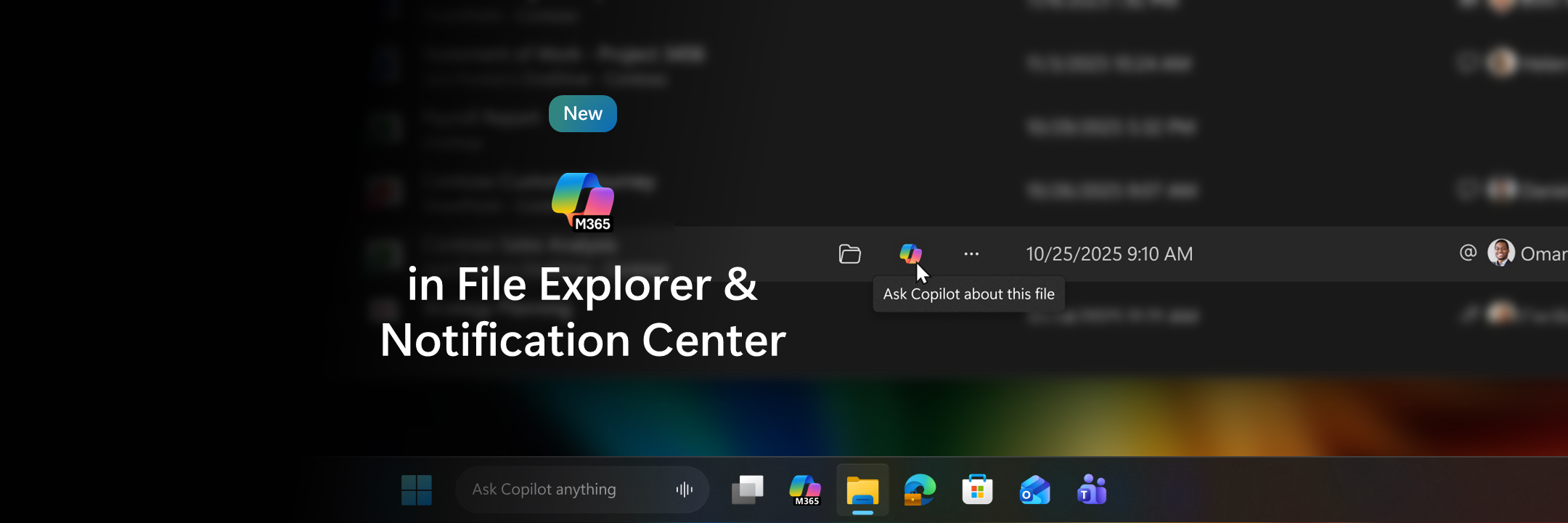Click the @ mention icon beside Omar
The image size is (1568, 523).
click(x=1468, y=253)
